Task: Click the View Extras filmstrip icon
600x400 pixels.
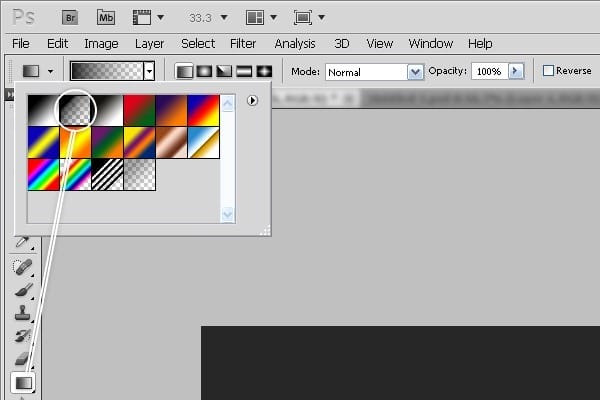Action: (x=142, y=18)
